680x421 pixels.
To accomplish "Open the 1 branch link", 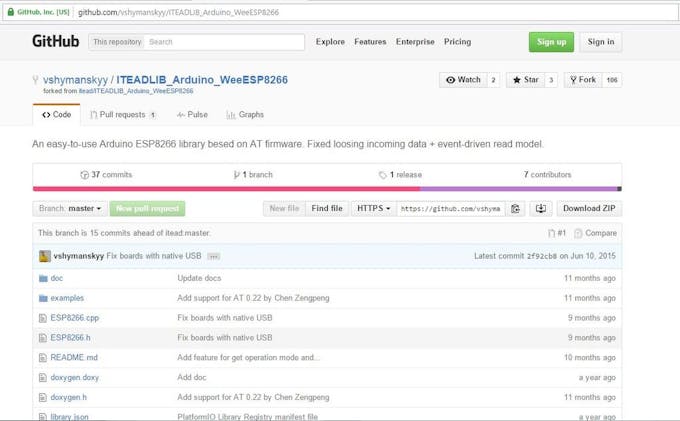I will pos(253,175).
